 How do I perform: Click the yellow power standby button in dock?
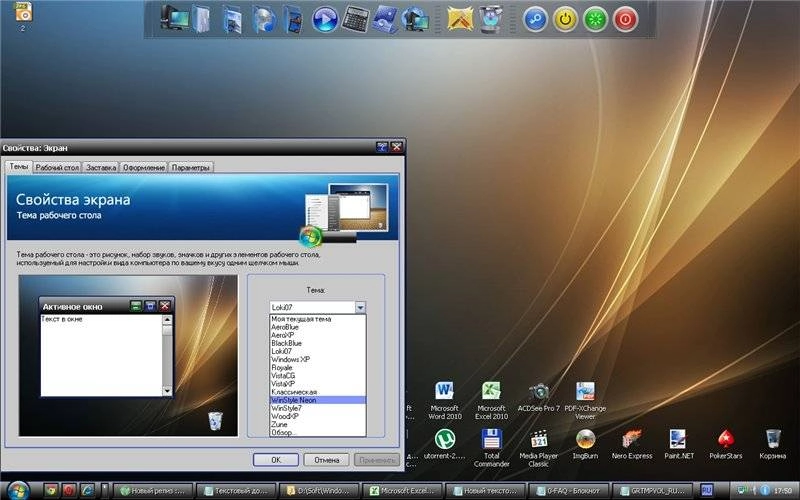click(565, 20)
